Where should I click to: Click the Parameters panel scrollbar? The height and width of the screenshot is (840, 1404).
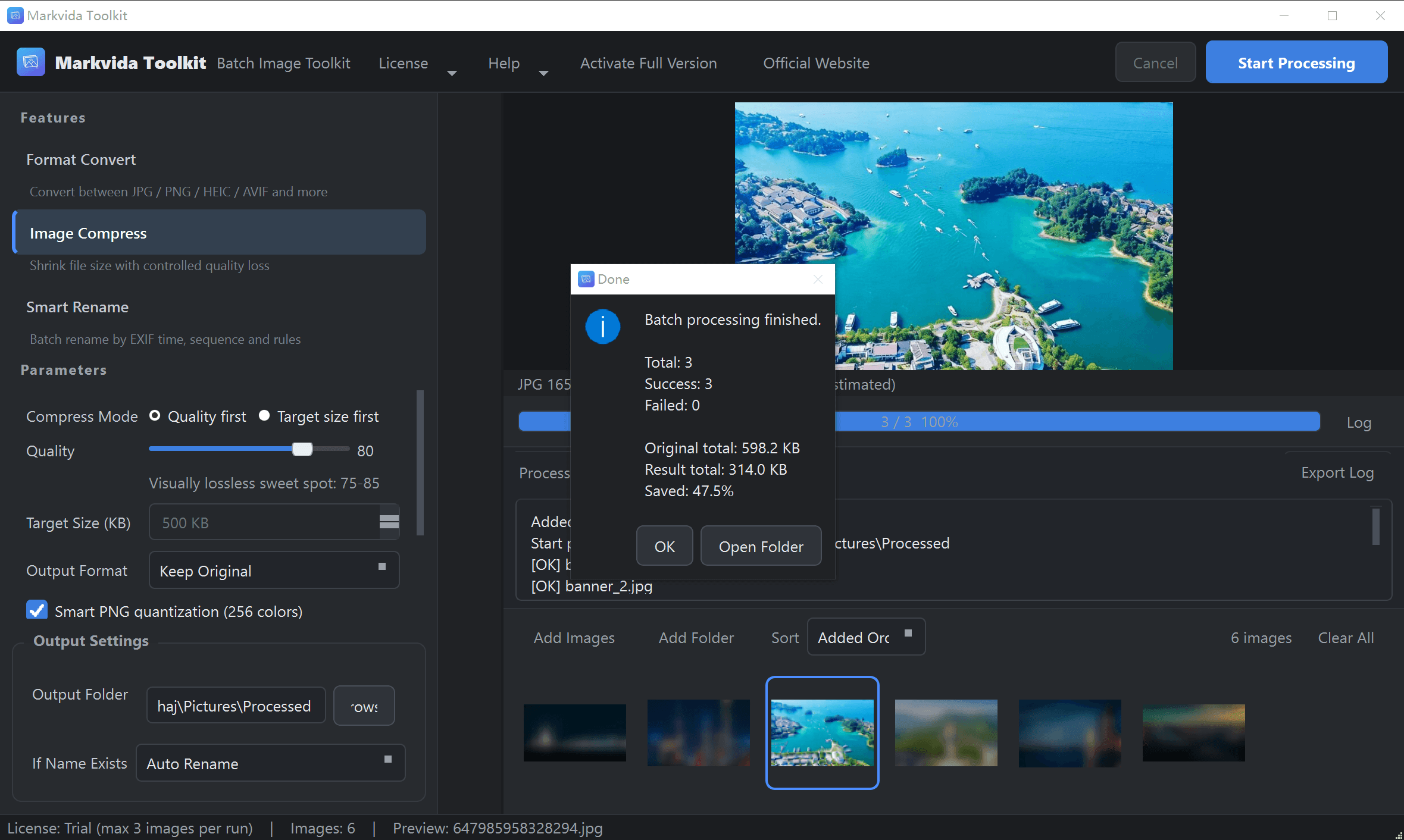420,463
